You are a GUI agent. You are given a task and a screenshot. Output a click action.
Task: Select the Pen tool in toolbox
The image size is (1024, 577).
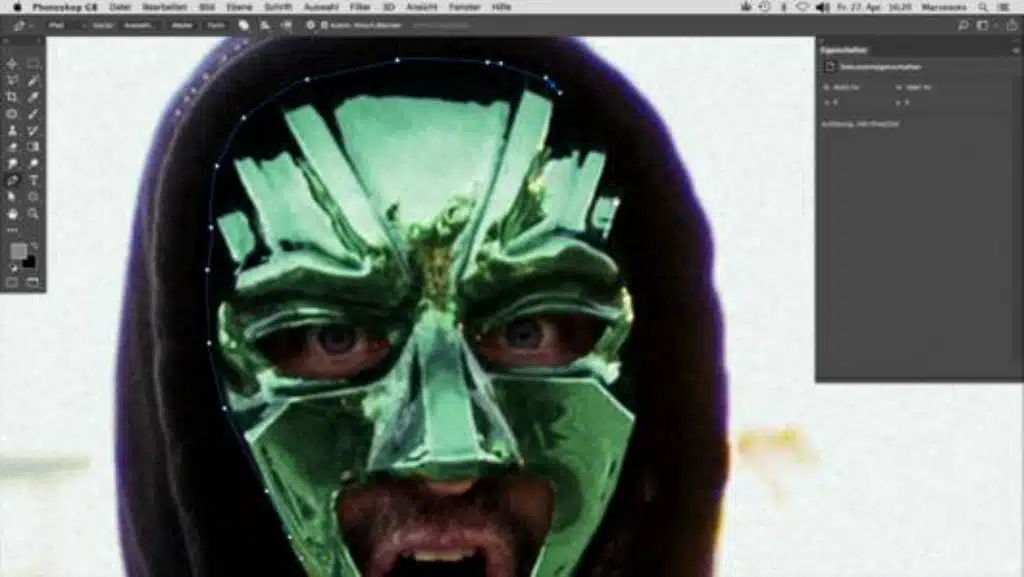point(12,180)
